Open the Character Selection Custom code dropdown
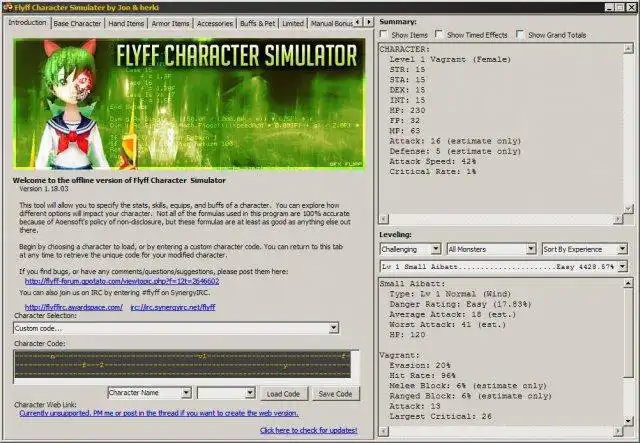The image size is (640, 443). (176, 328)
